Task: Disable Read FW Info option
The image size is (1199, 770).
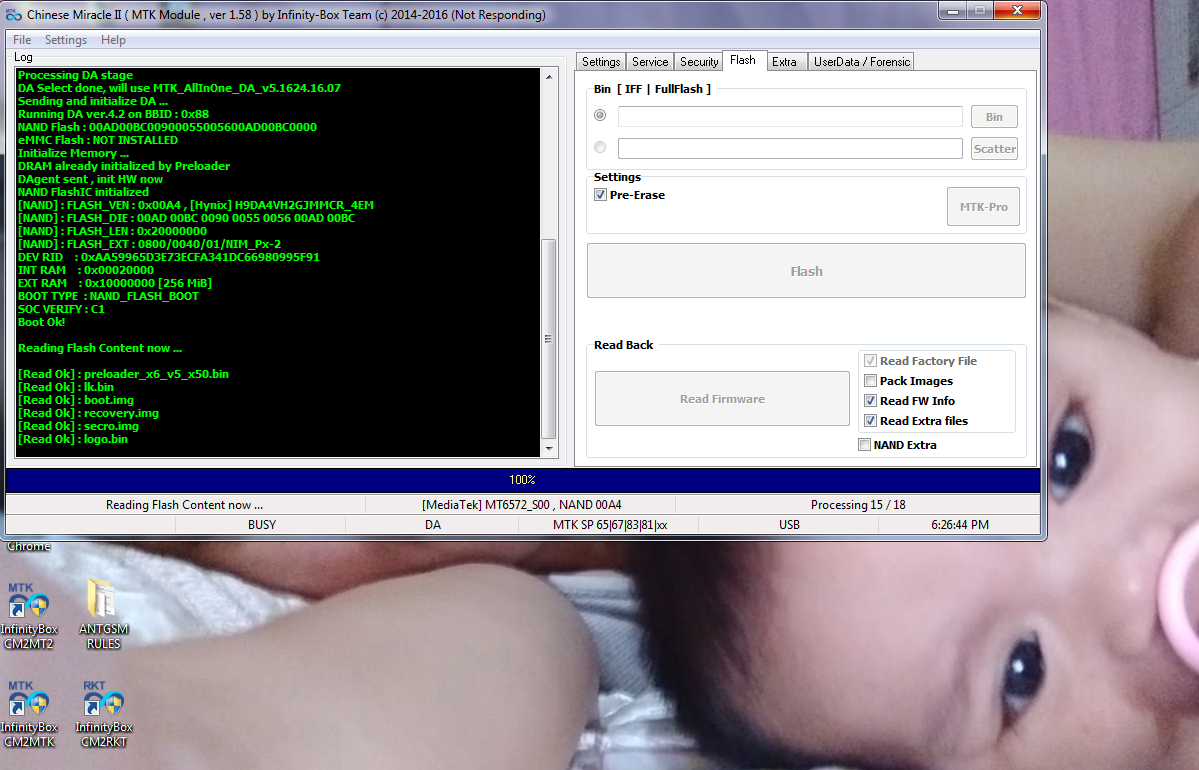Action: (x=870, y=401)
